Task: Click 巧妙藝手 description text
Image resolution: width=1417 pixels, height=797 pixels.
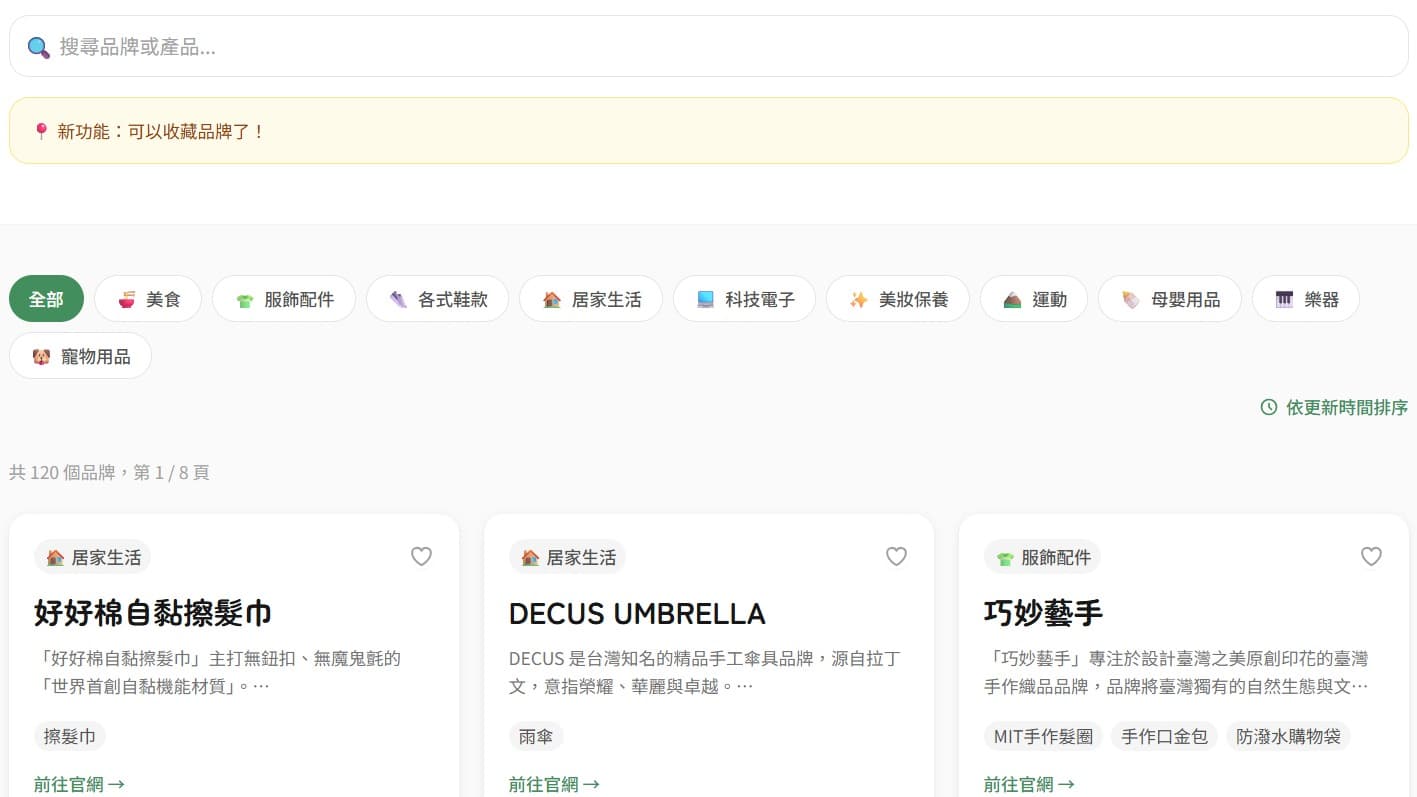Action: [1176, 672]
